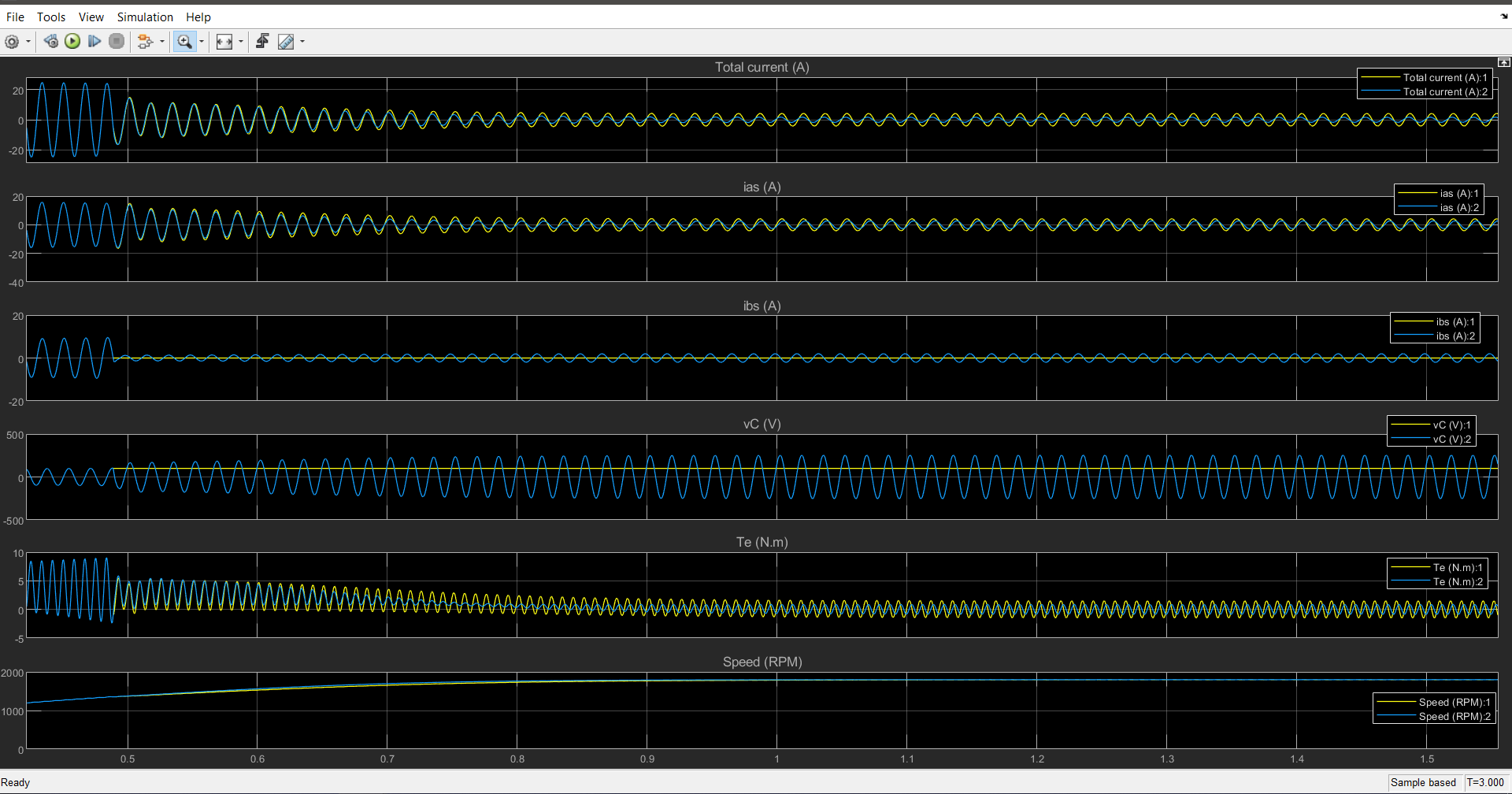Open the Tools menu
The image size is (1512, 794).
click(x=51, y=17)
